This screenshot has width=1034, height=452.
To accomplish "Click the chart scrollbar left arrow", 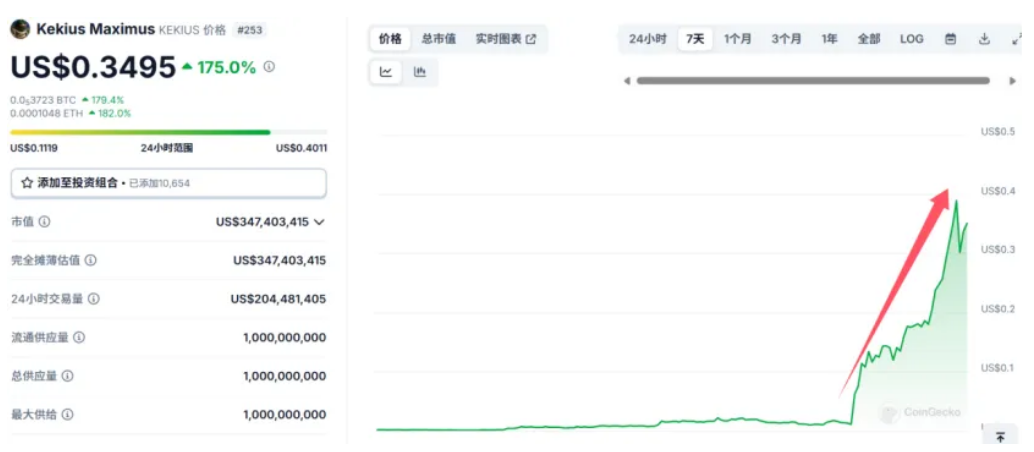I will click(626, 81).
